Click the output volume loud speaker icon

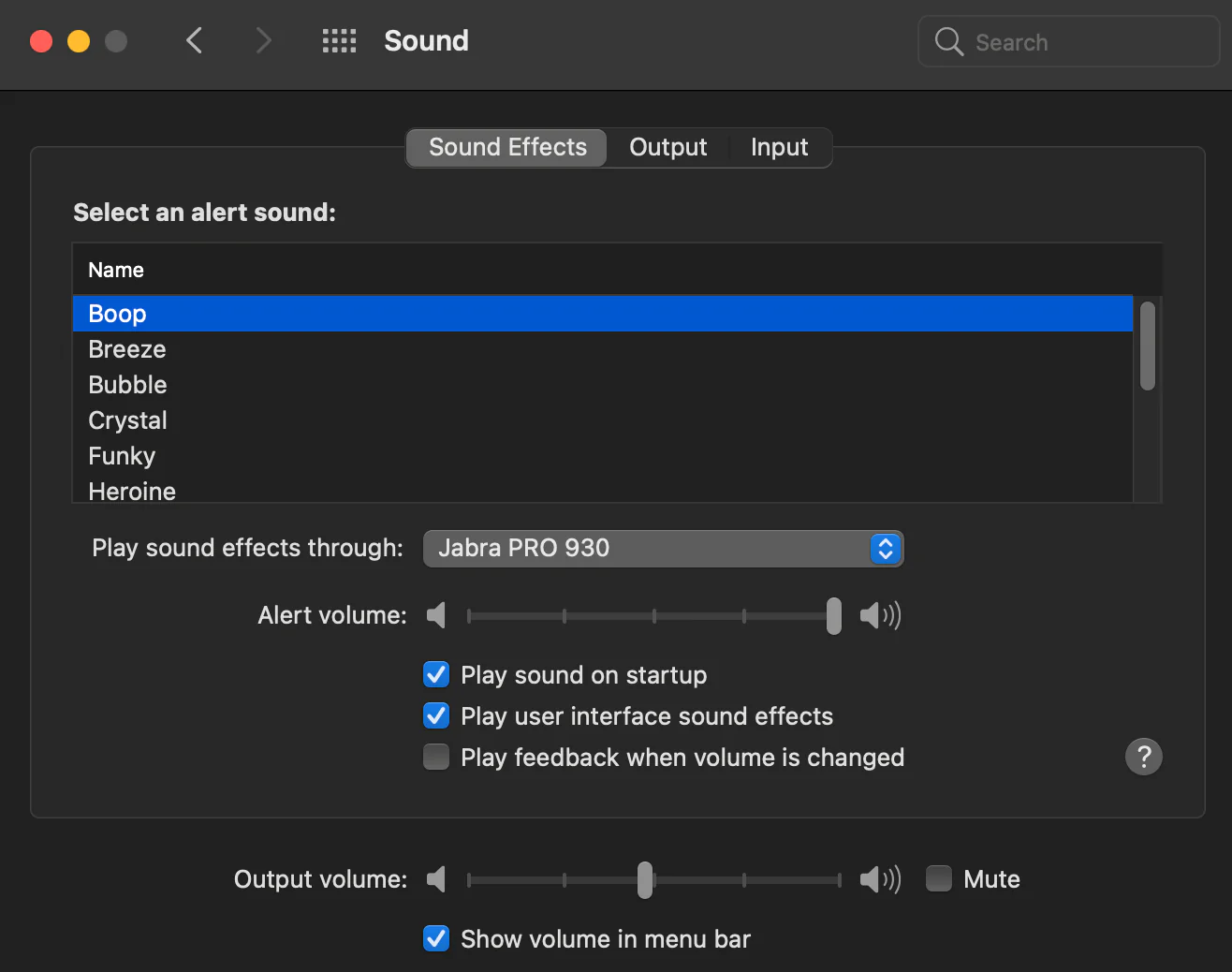pos(880,879)
